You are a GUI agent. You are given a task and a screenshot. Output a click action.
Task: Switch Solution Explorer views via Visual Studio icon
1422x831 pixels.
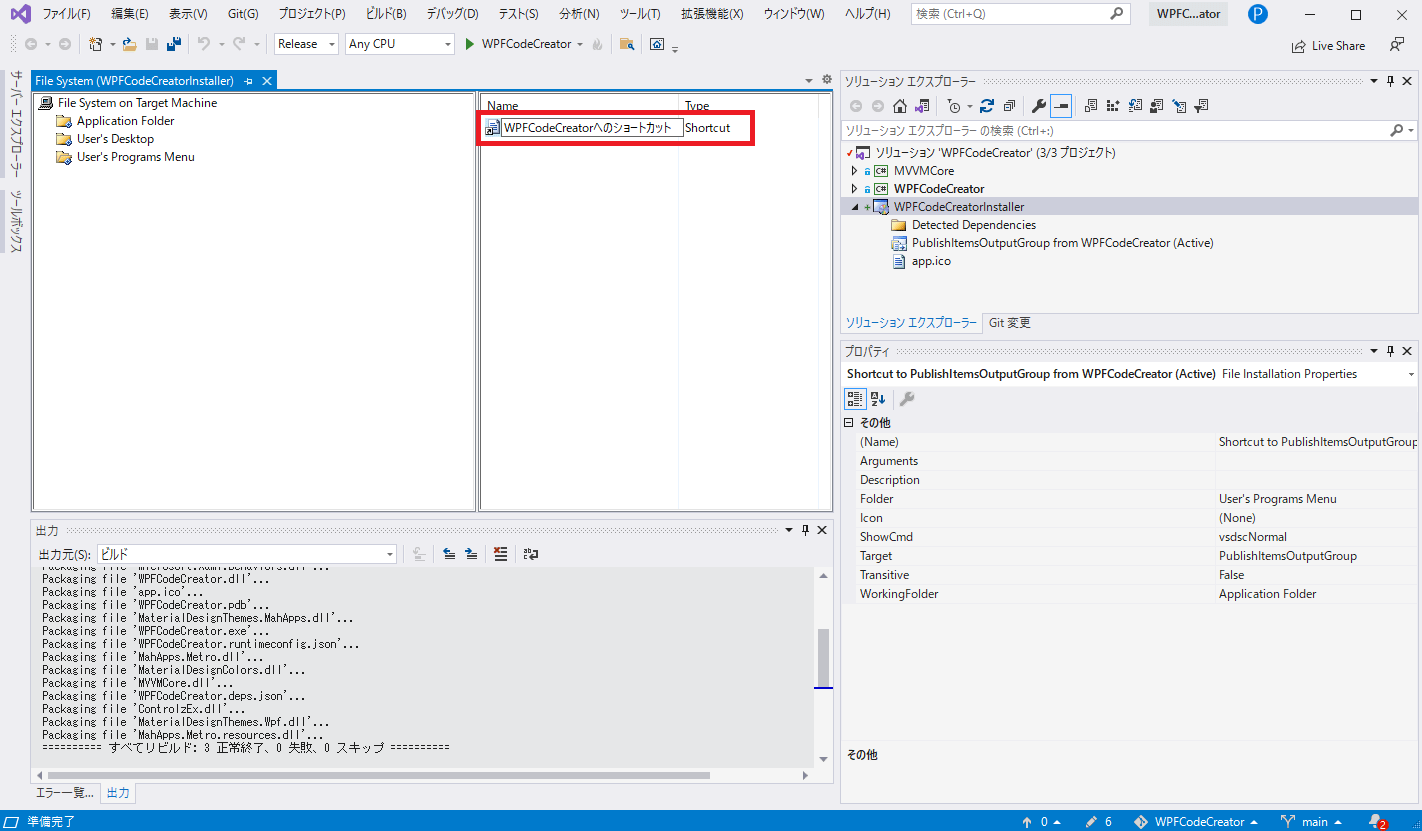922,106
